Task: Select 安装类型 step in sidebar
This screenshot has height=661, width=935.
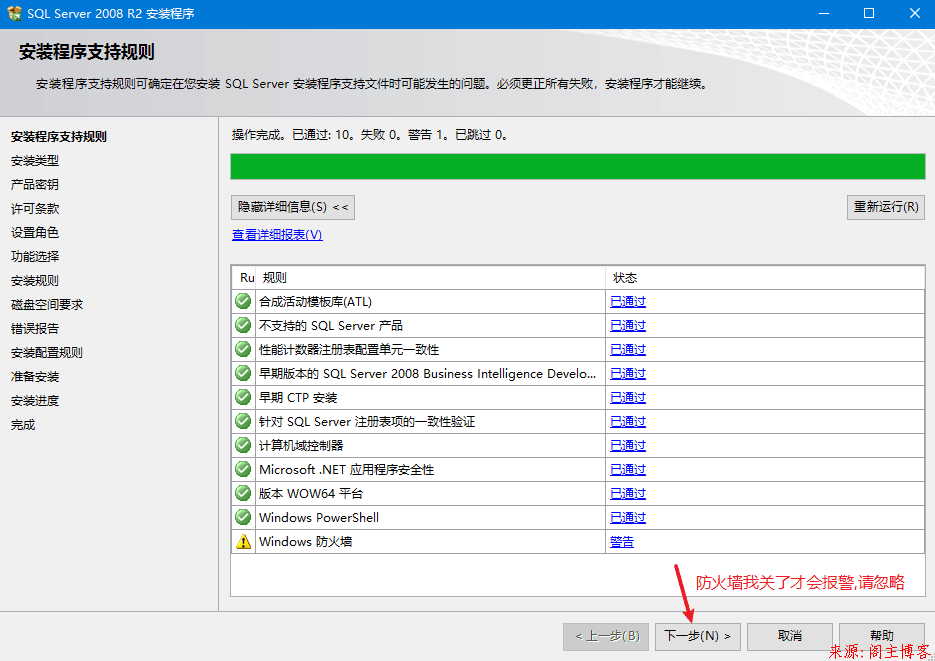Action: (35, 160)
